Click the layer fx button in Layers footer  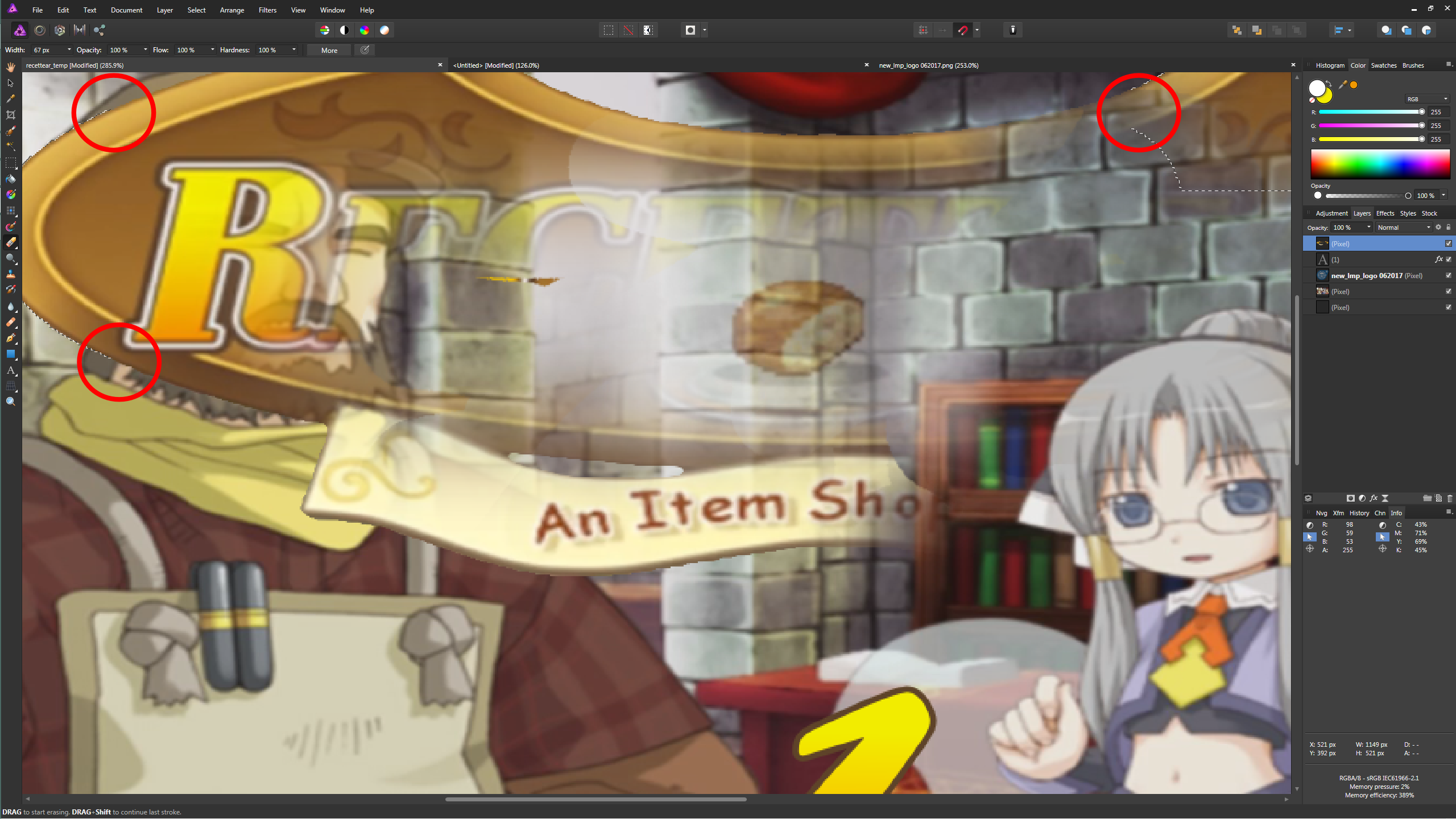click(1374, 498)
